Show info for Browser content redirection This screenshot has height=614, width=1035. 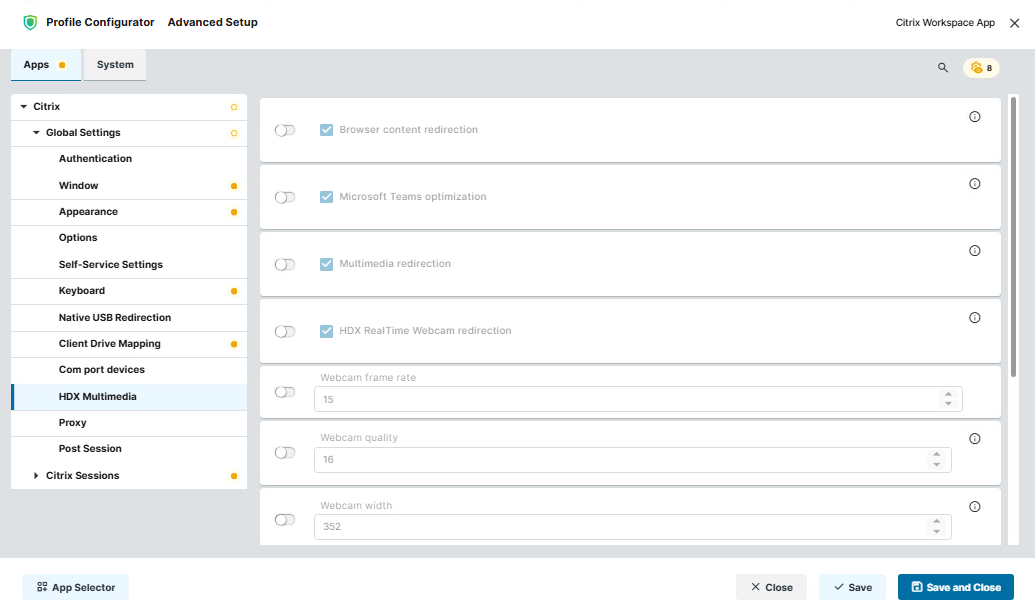974,117
